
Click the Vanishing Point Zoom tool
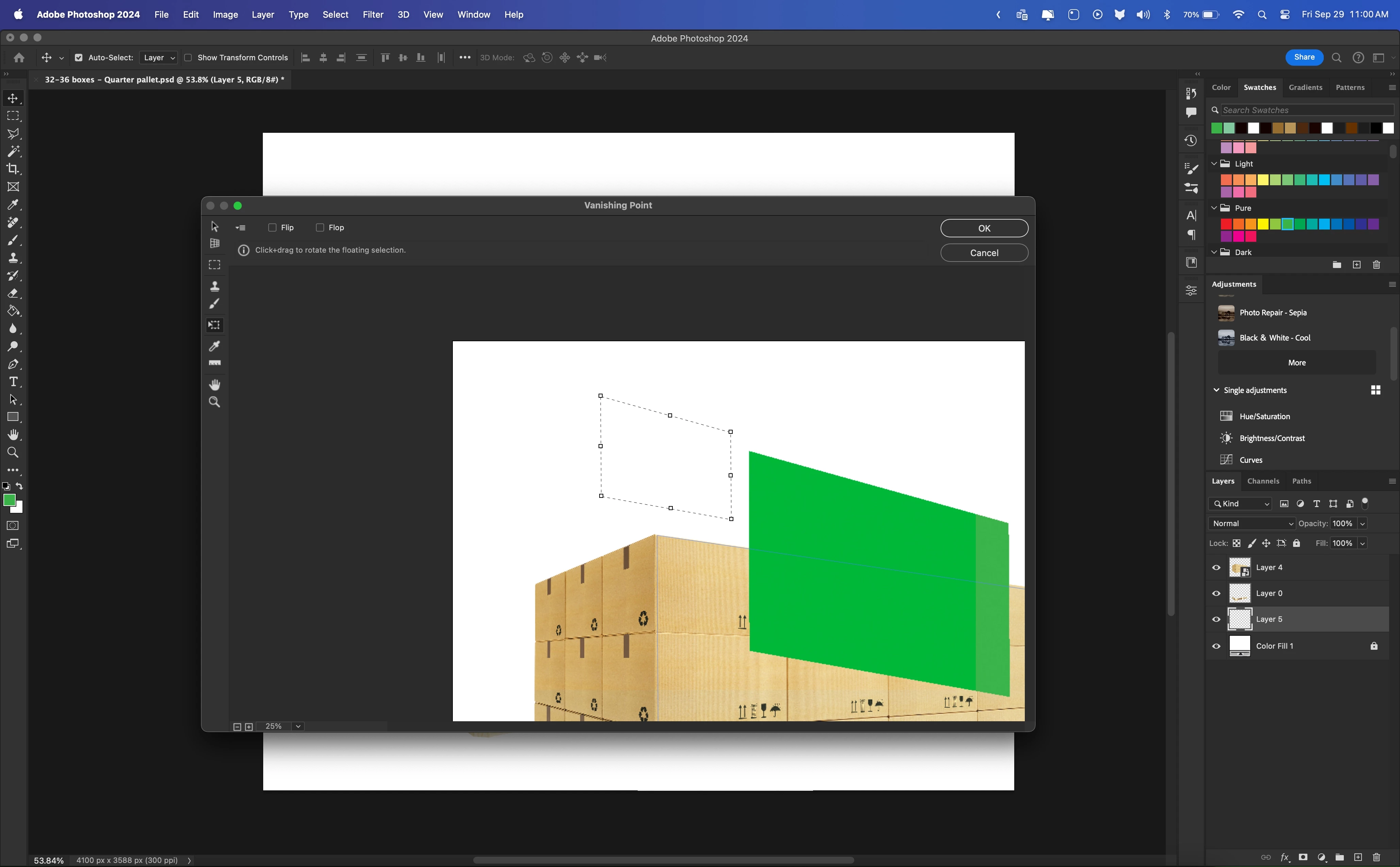[214, 402]
